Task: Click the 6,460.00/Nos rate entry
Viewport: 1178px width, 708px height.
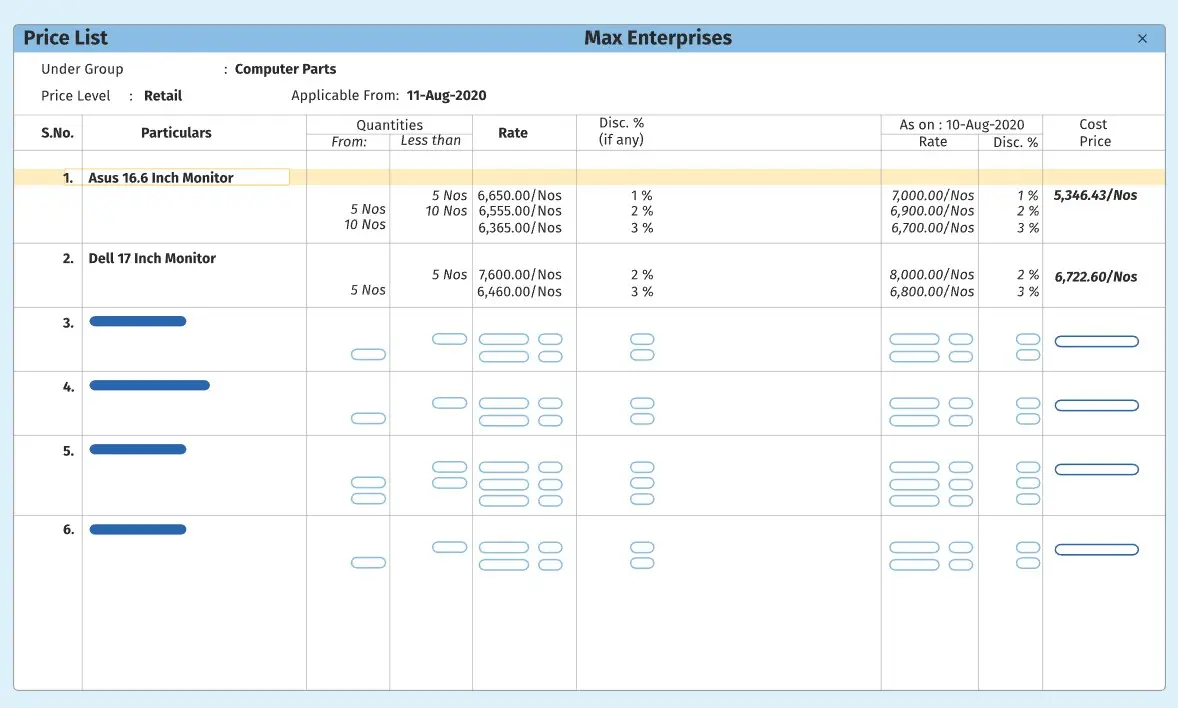Action: 519,292
